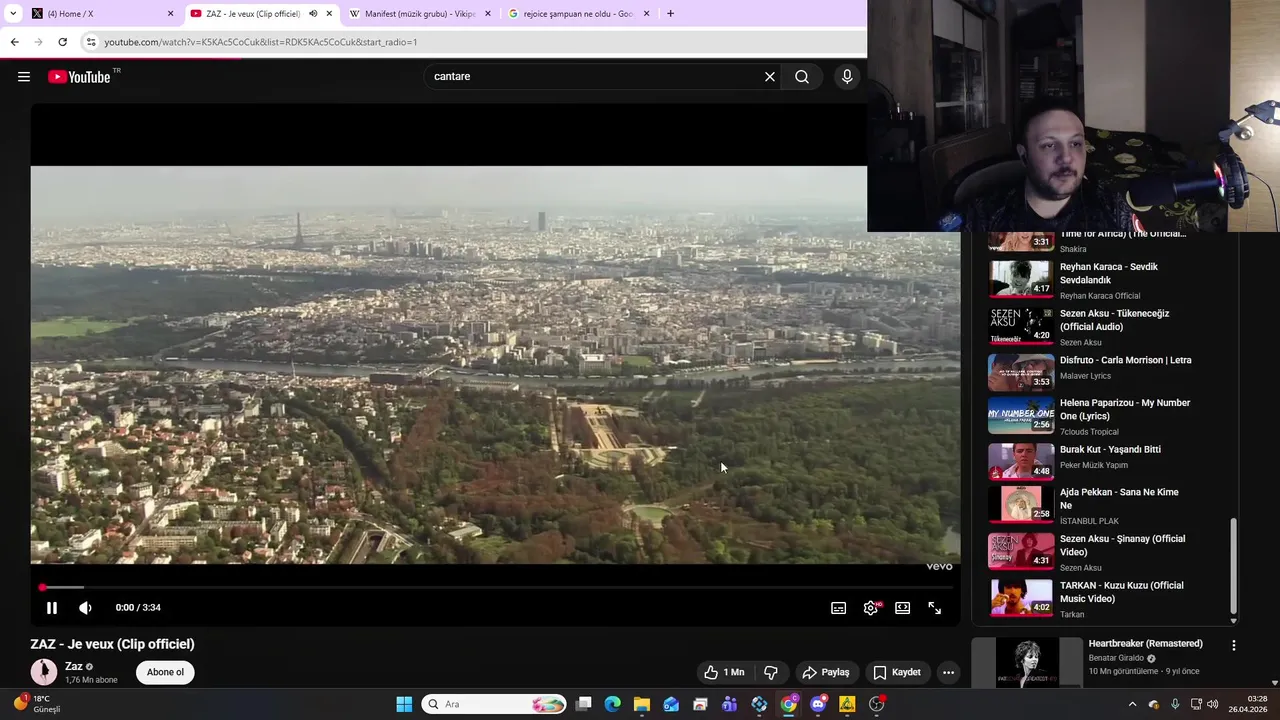Mute the ZAZ tab via speaker icon
1280x720 pixels.
click(313, 14)
